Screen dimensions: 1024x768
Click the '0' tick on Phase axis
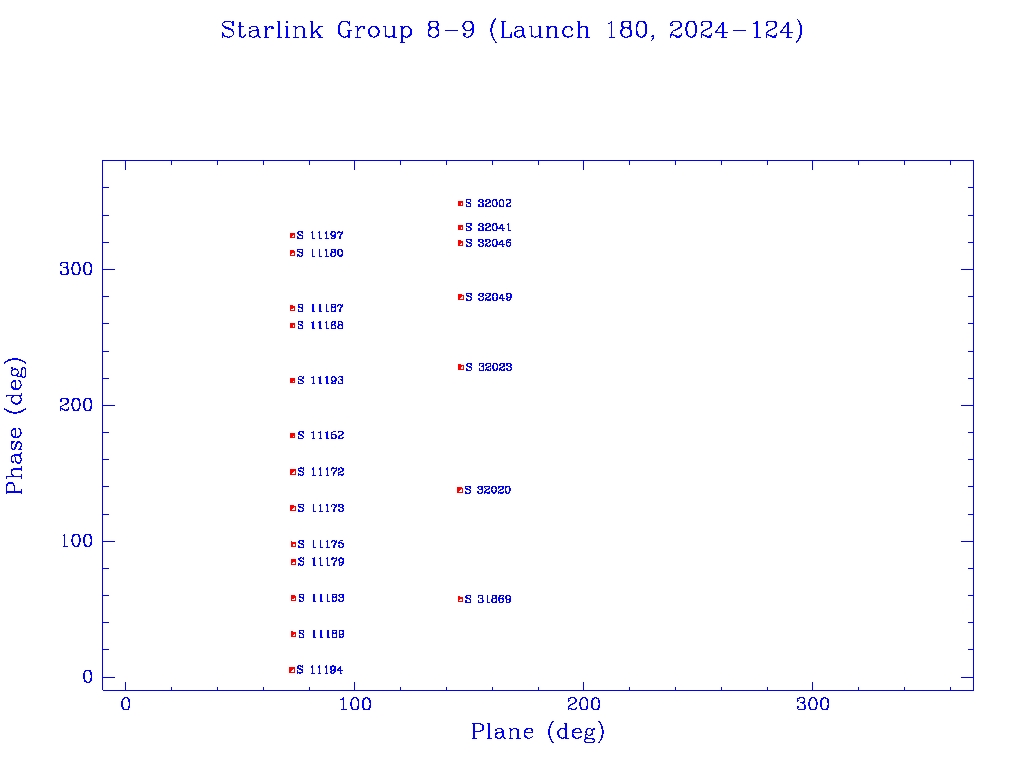pyautogui.click(x=88, y=677)
